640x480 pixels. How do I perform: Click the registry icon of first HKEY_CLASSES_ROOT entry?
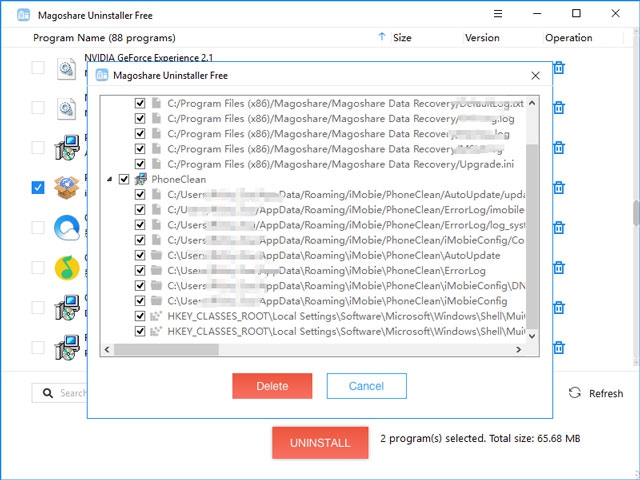156,316
